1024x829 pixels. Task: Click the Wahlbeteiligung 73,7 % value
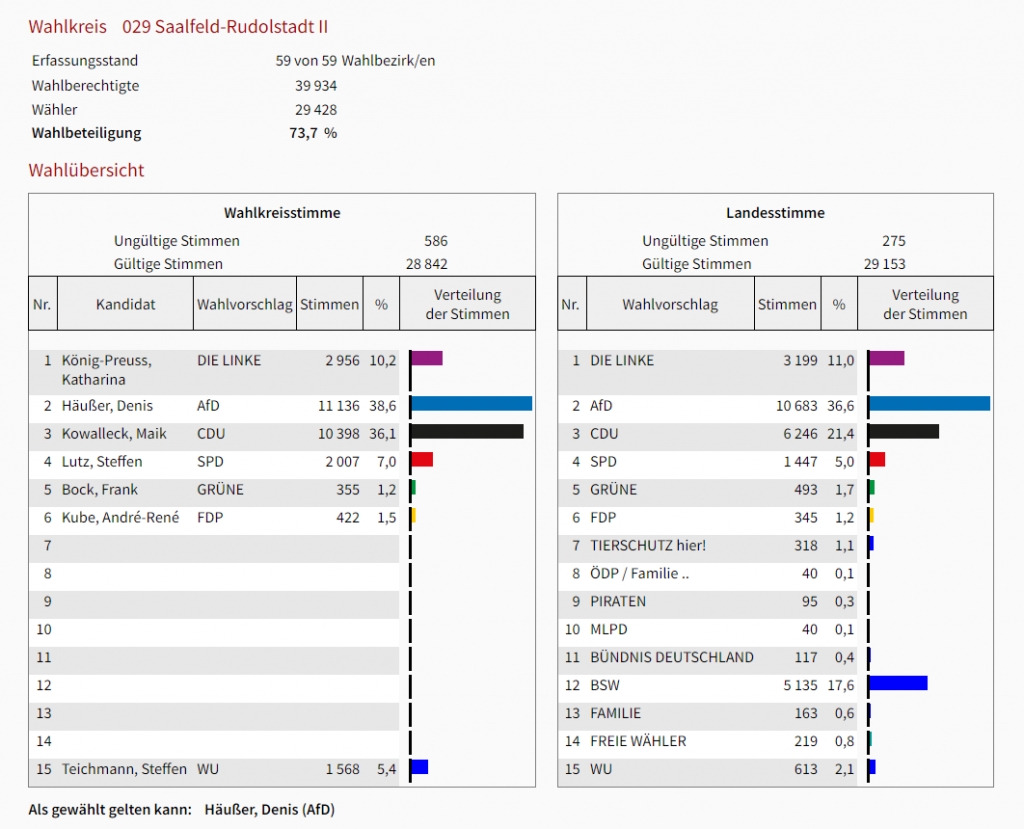pyautogui.click(x=313, y=133)
